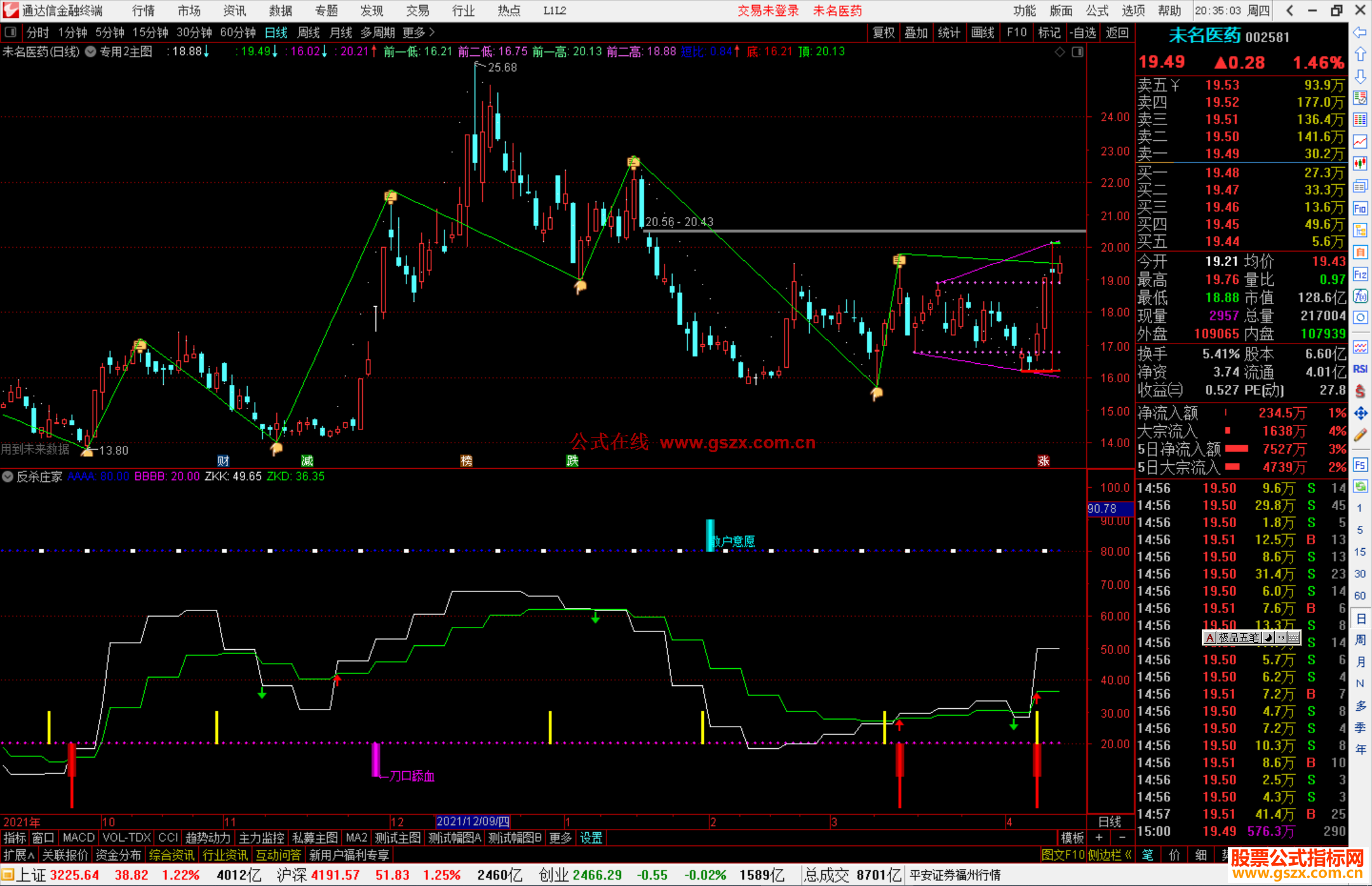Click the blue left-arrow back icon
The width and height of the screenshot is (1372, 886).
[x=1360, y=32]
